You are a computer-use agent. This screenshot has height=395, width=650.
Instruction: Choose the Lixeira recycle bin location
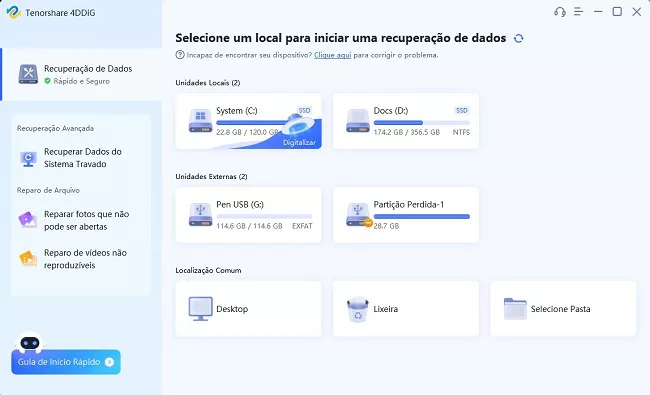(406, 309)
